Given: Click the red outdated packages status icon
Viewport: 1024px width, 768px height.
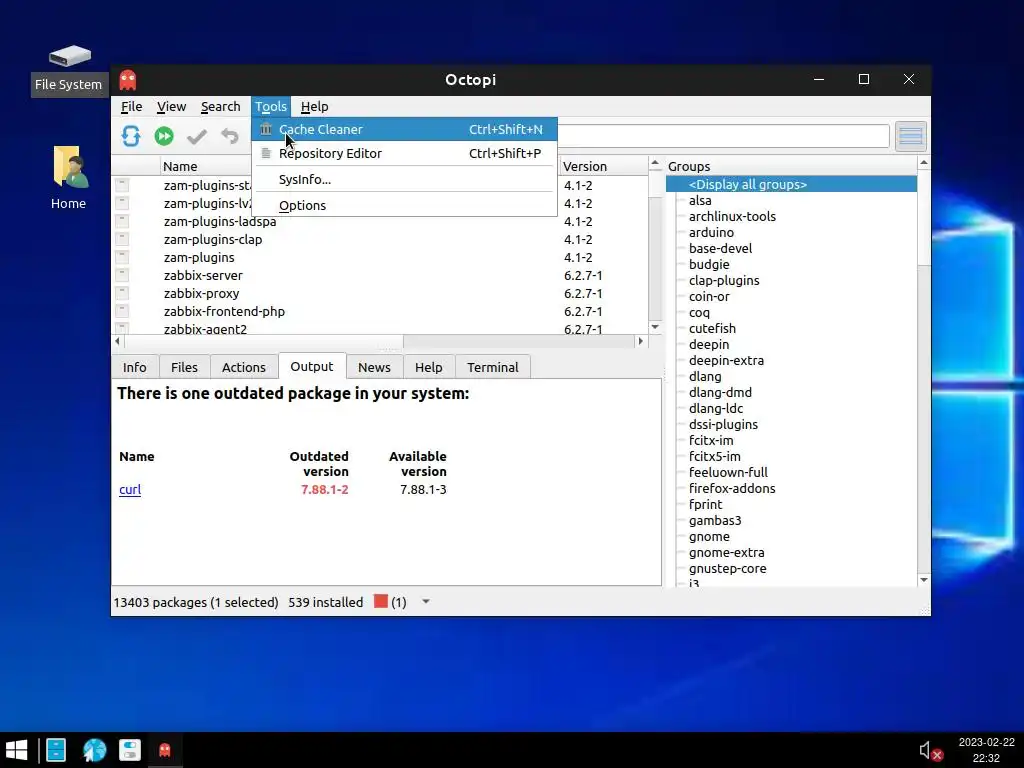Looking at the screenshot, I should (381, 601).
